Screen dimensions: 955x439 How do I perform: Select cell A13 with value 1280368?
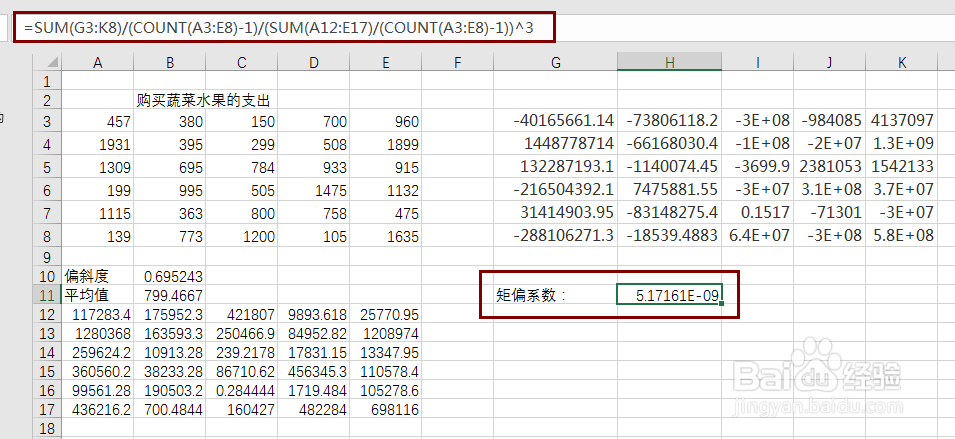(x=97, y=334)
